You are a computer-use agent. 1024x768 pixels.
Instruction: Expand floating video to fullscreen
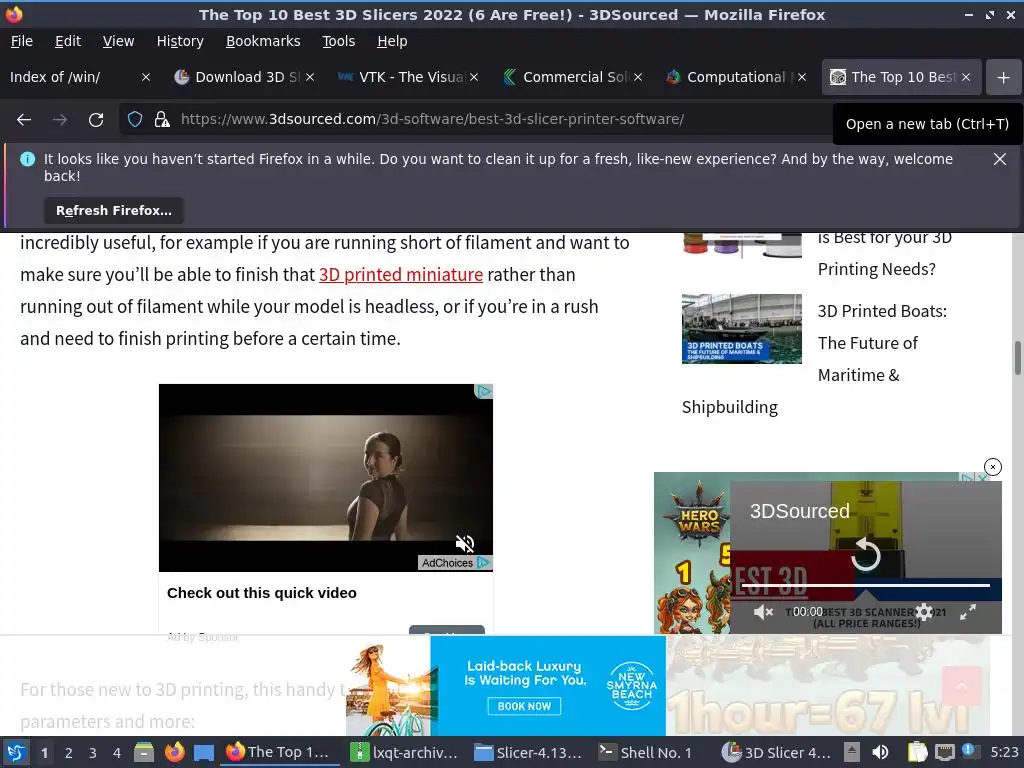click(x=968, y=612)
